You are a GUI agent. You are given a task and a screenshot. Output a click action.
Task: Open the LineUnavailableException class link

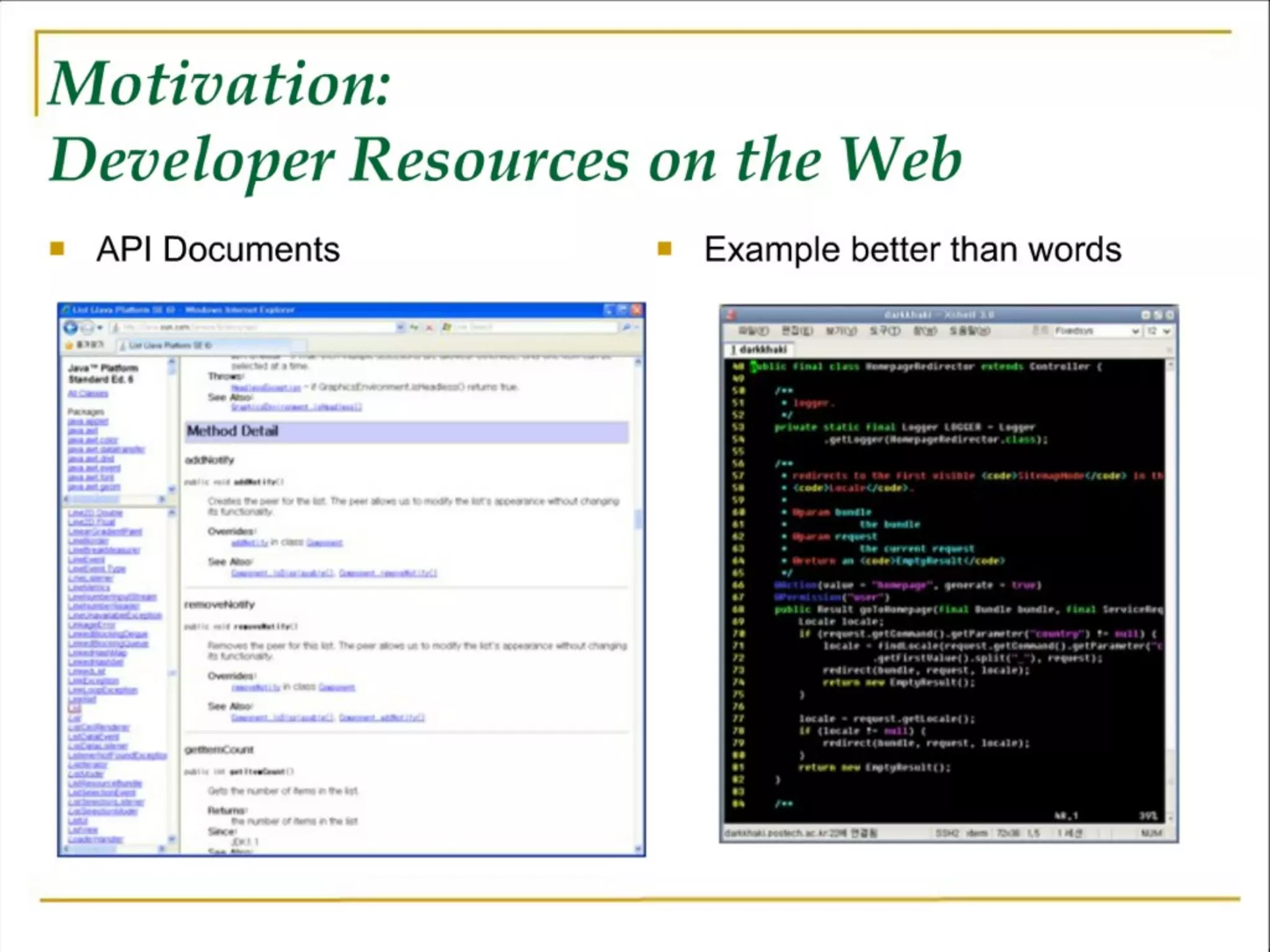click(x=115, y=615)
